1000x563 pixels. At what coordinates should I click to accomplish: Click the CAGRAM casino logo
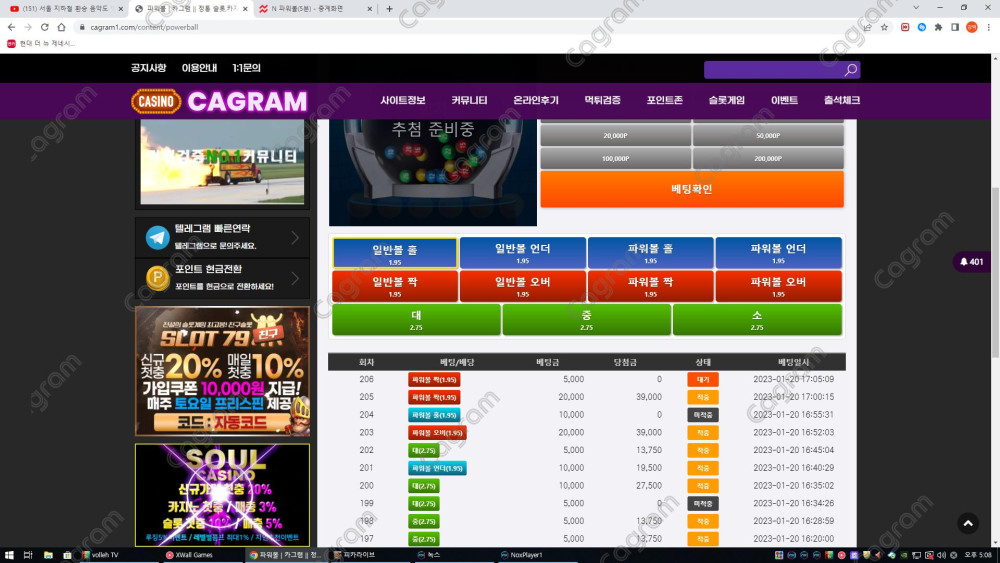(219, 101)
